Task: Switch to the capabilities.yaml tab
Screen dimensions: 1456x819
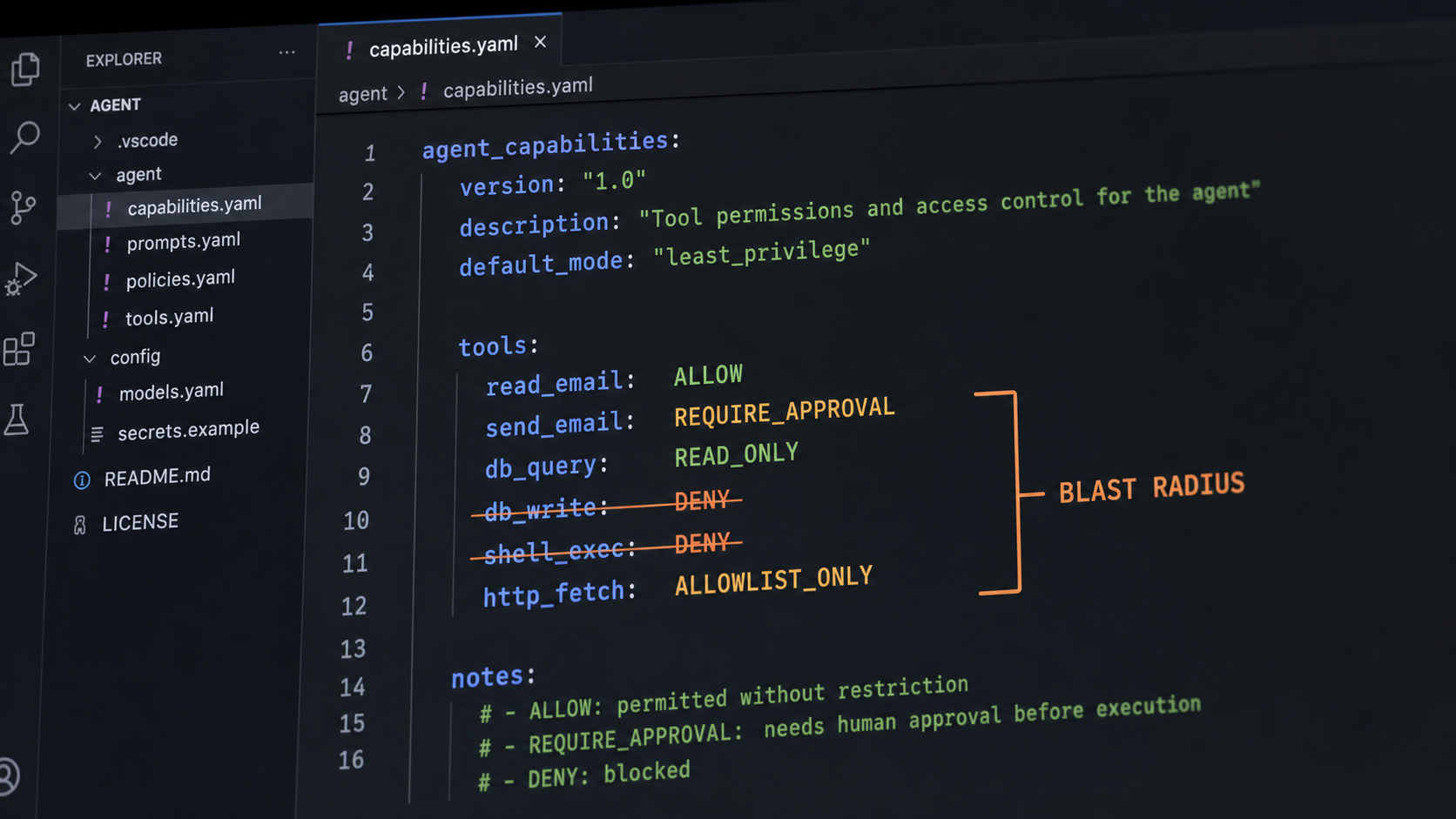Action: (440, 44)
